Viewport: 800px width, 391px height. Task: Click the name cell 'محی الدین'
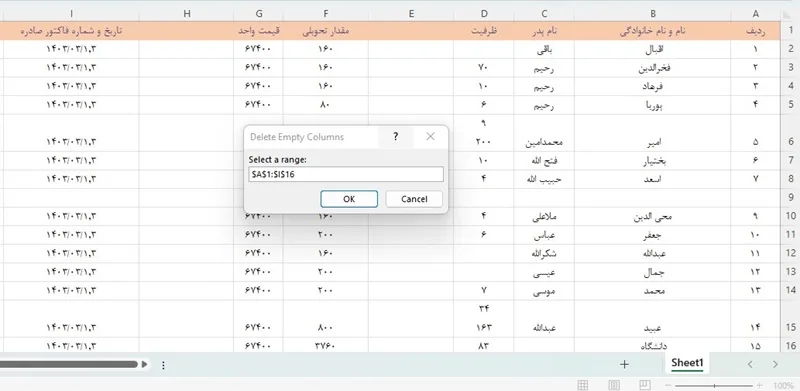[x=653, y=216]
